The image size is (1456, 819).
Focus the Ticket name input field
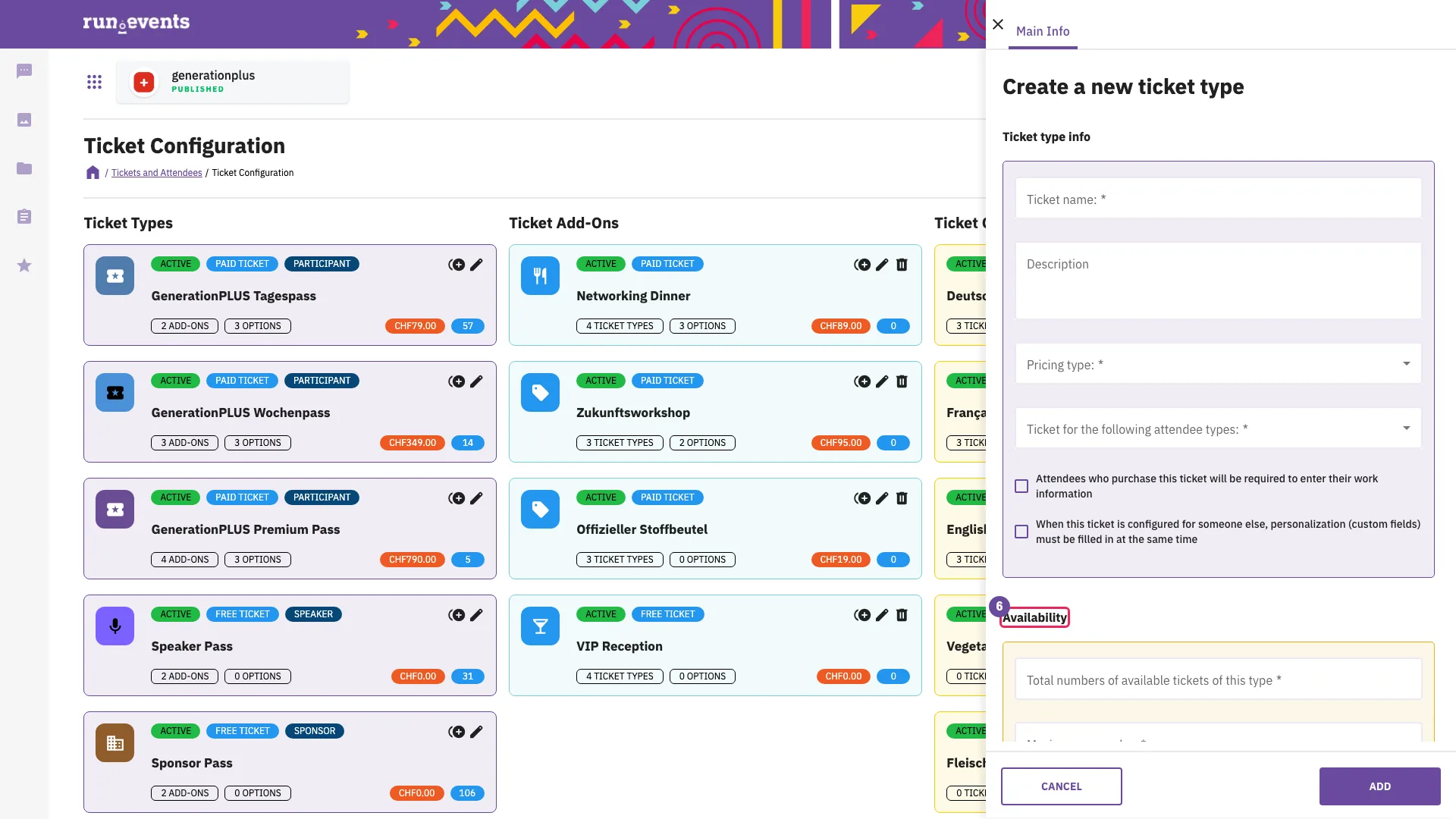click(x=1219, y=199)
